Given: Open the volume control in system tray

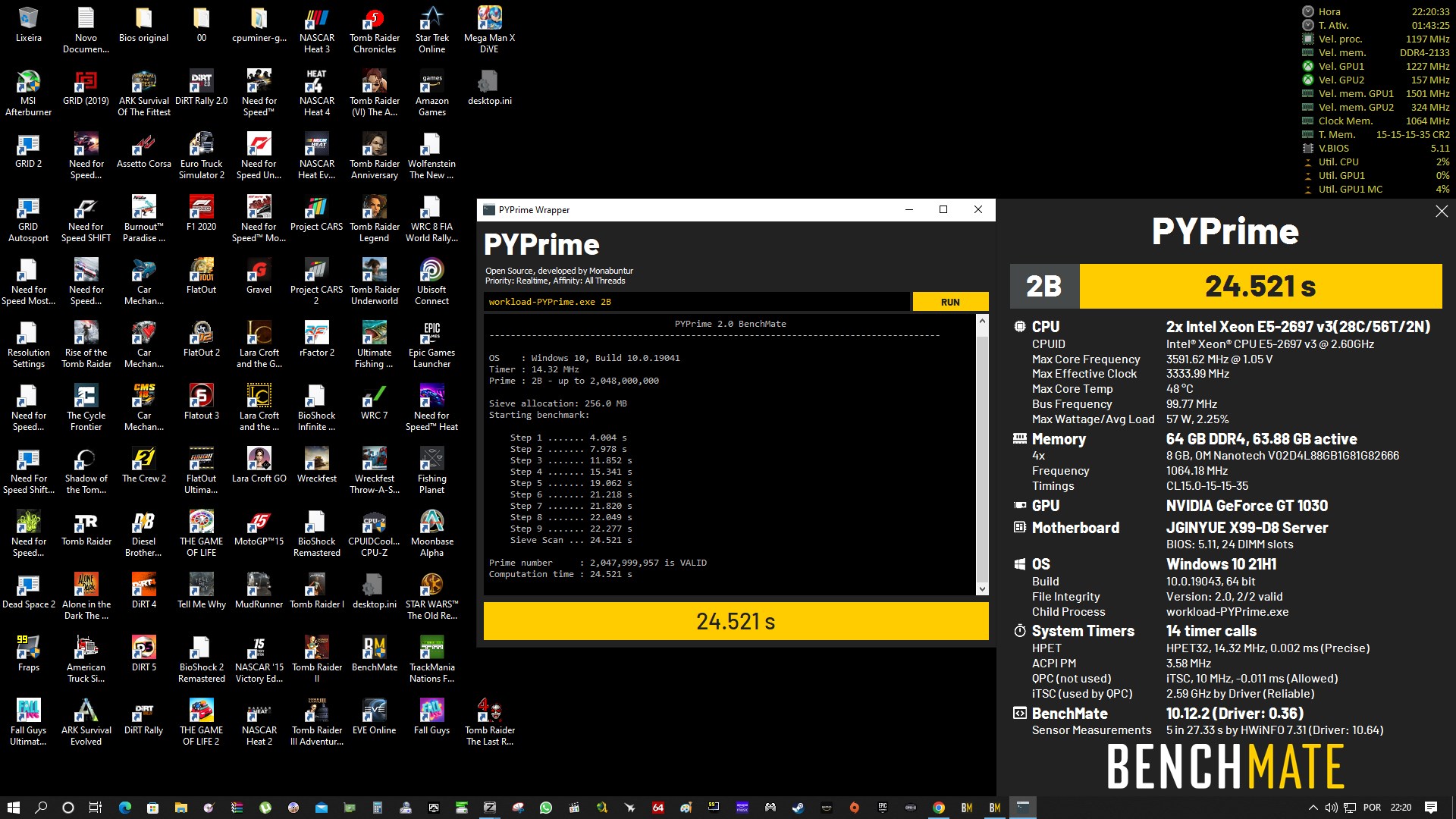Looking at the screenshot, I should point(1331,808).
